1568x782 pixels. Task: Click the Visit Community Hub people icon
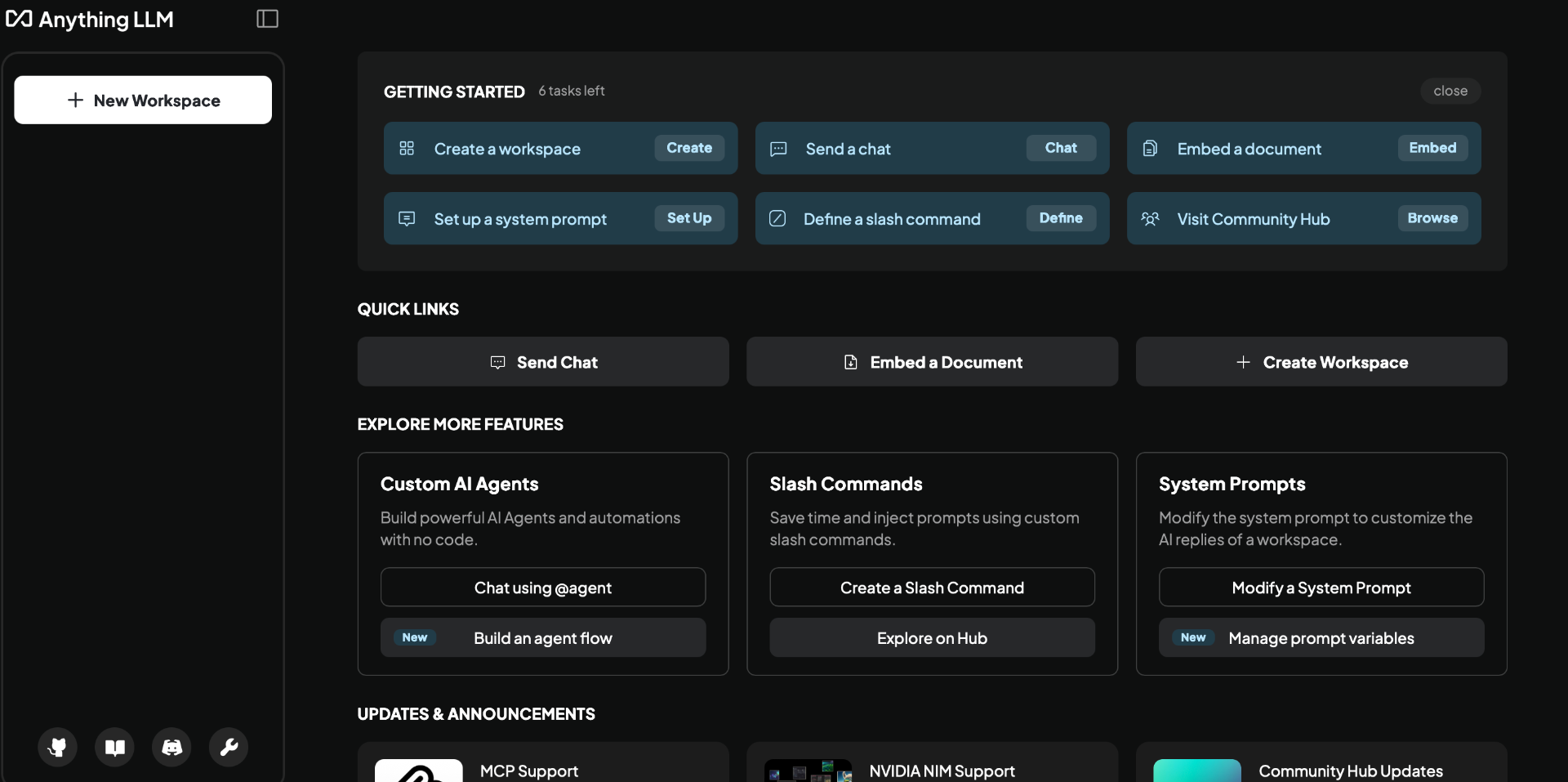(x=1150, y=218)
